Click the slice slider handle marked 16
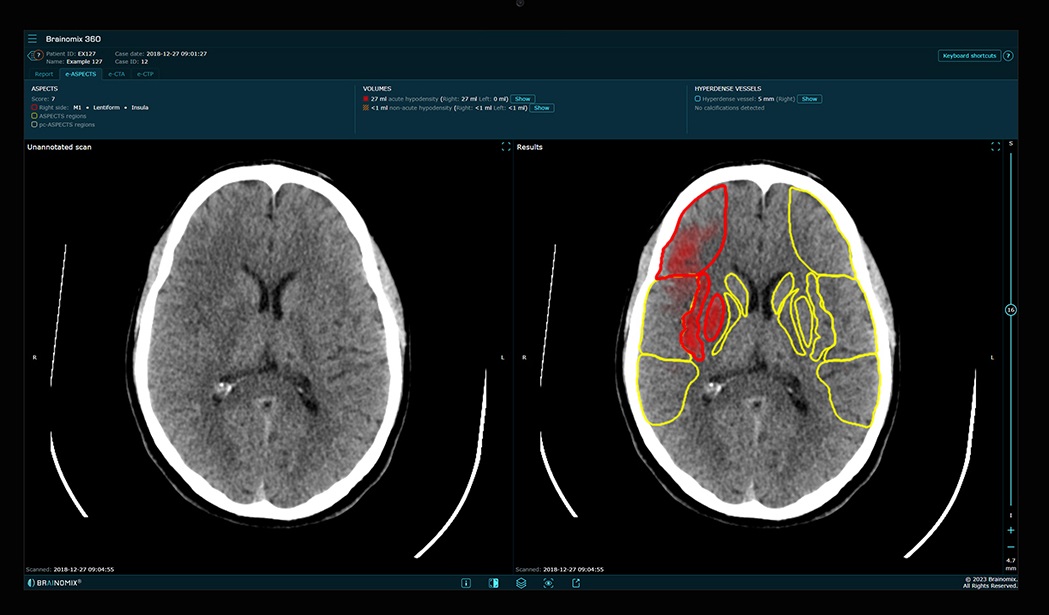This screenshot has height=615, width=1049. pyautogui.click(x=1011, y=310)
